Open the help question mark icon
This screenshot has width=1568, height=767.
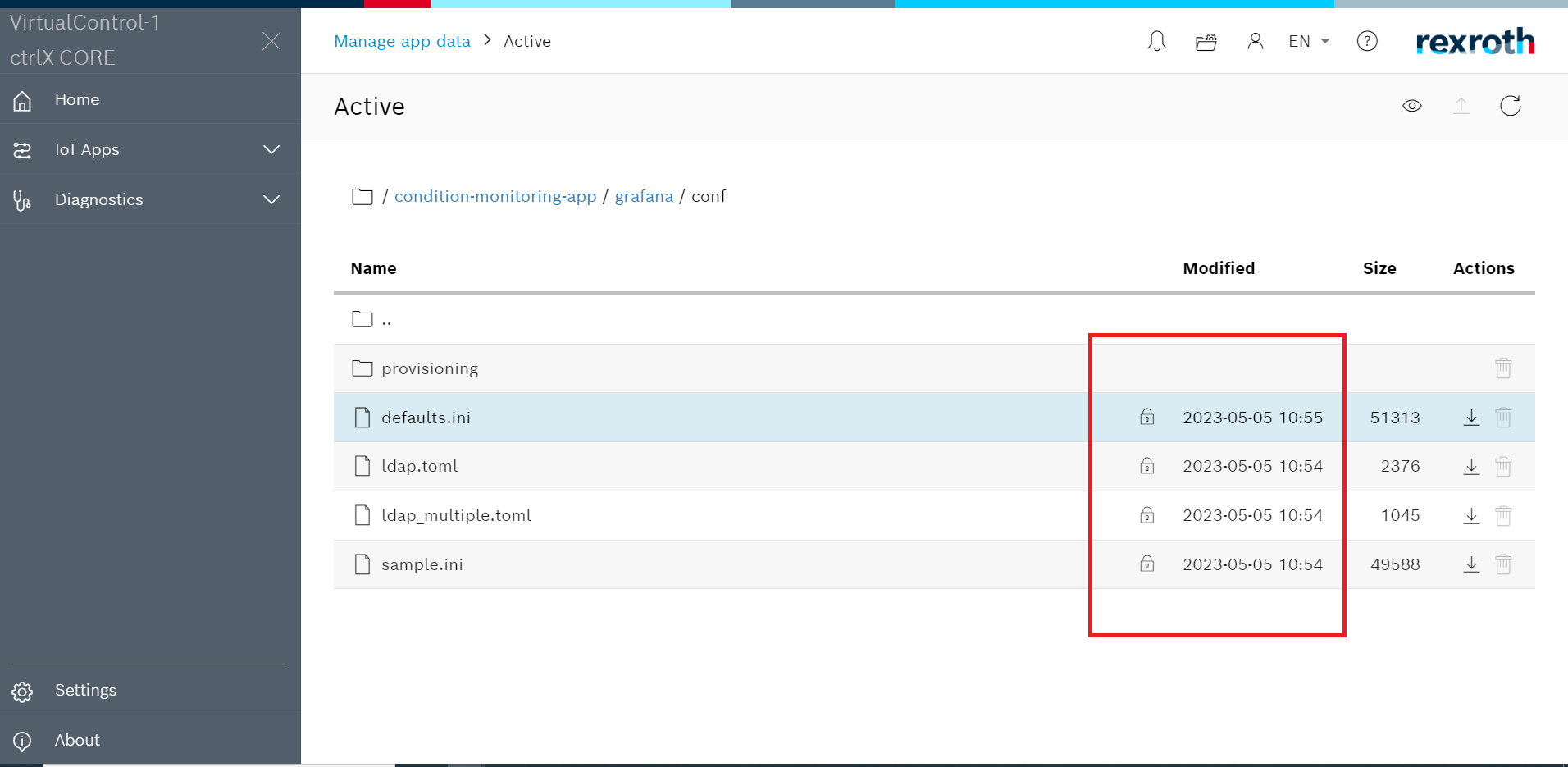click(x=1366, y=41)
